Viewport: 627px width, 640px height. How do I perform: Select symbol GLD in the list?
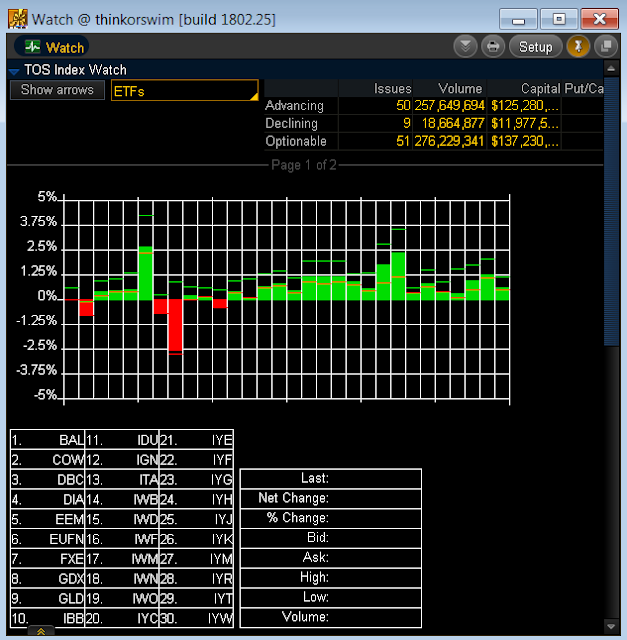[x=47, y=598]
